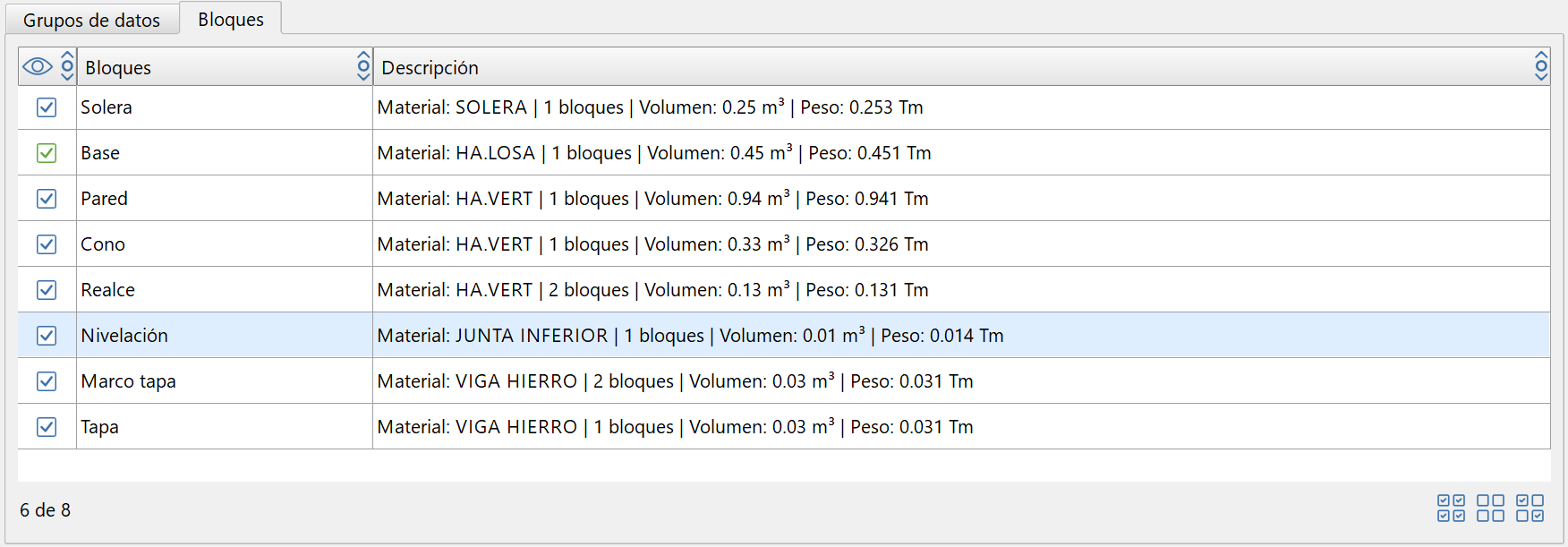Click the Bloques column header label

coord(118,68)
